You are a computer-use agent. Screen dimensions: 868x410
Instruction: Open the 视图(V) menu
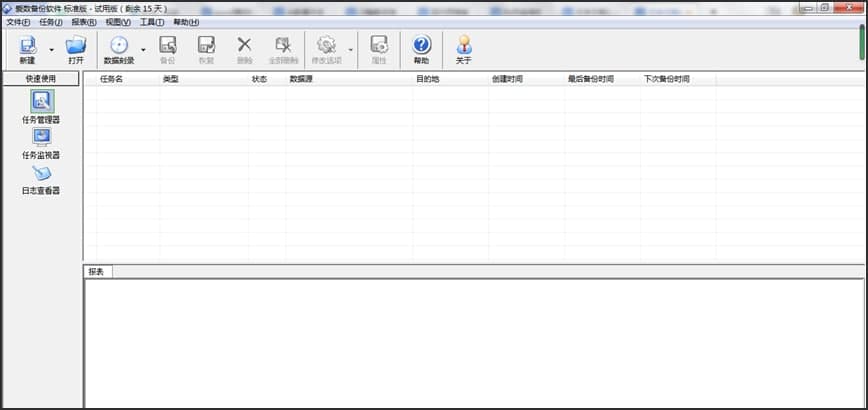pos(118,22)
